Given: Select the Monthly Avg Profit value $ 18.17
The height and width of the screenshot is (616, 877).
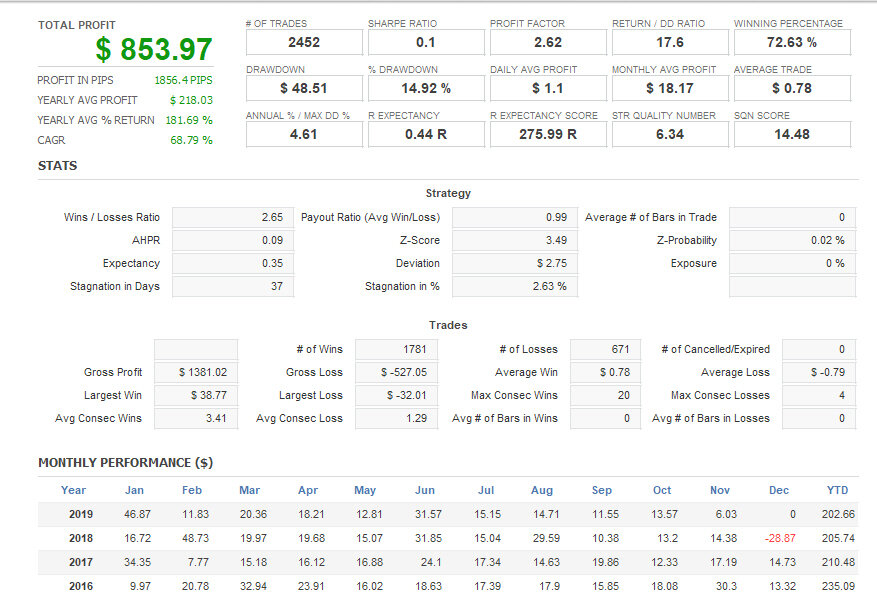Looking at the screenshot, I should (x=670, y=88).
